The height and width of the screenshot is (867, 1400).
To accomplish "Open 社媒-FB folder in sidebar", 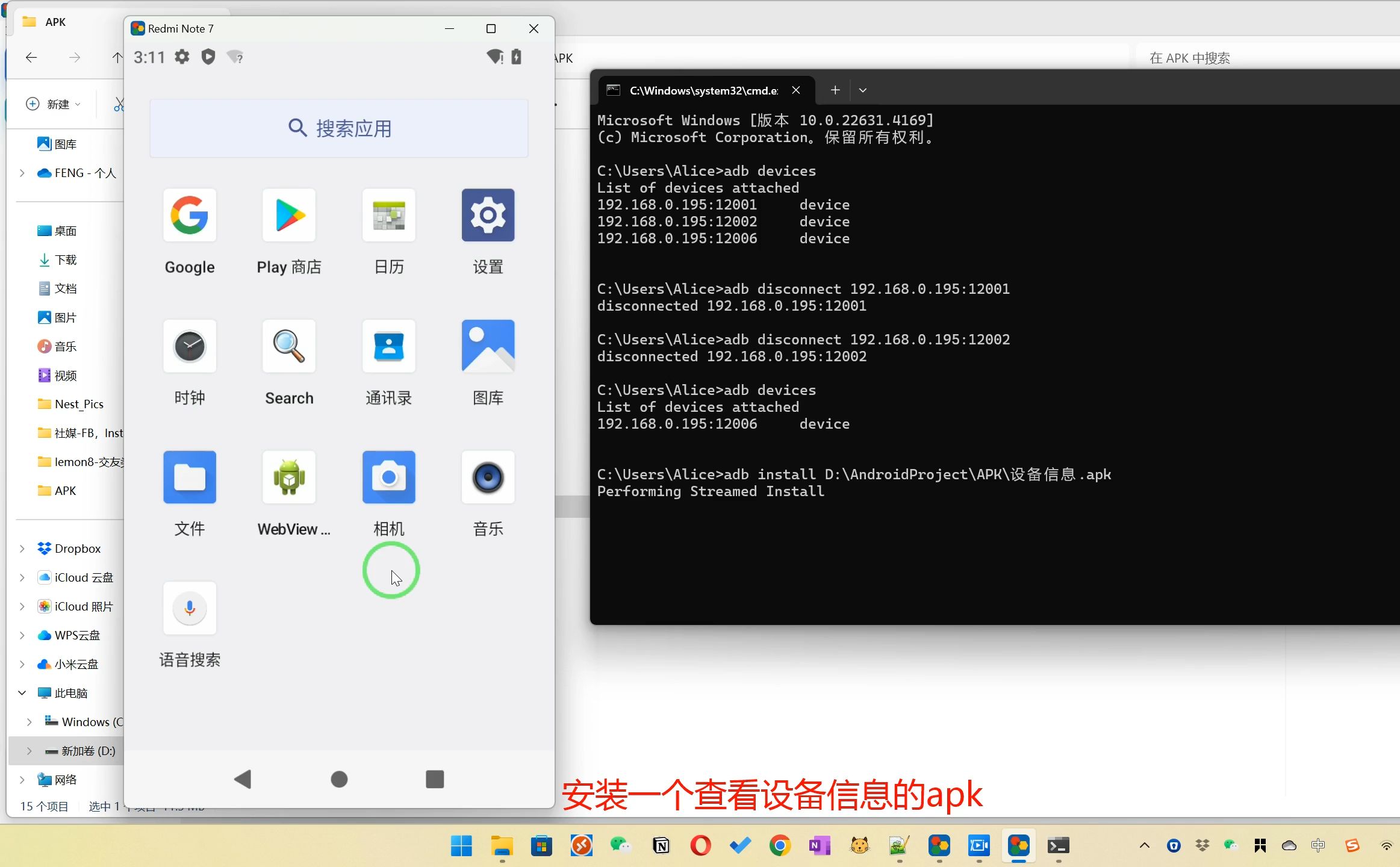I will point(81,433).
